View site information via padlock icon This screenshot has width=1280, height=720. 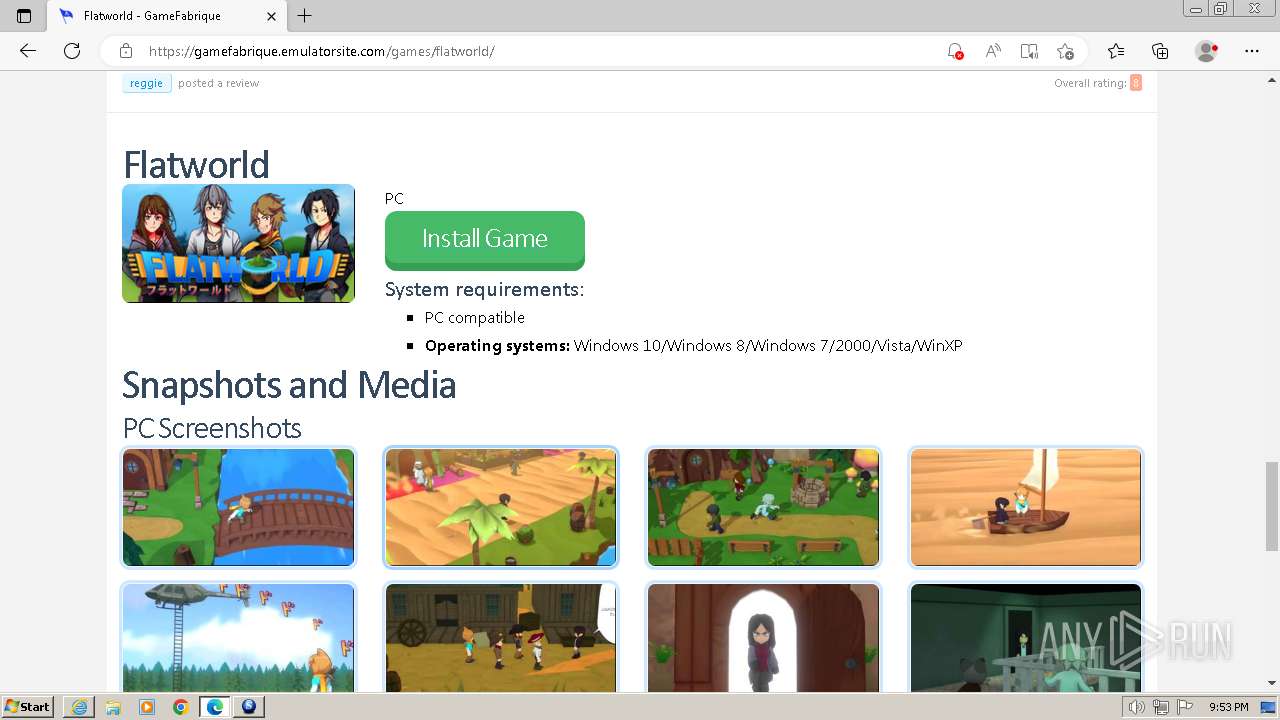pos(126,51)
